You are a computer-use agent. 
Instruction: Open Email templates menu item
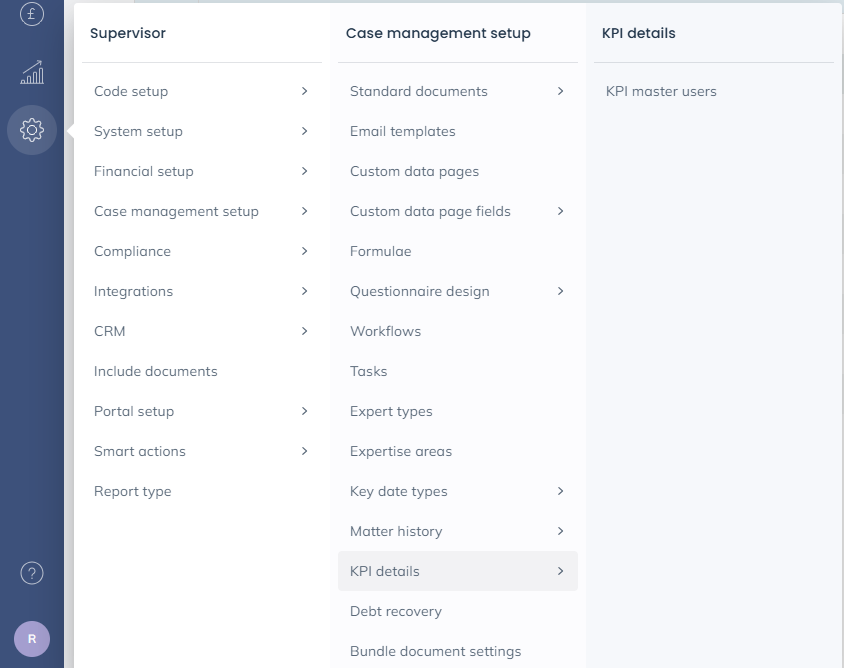(x=402, y=131)
